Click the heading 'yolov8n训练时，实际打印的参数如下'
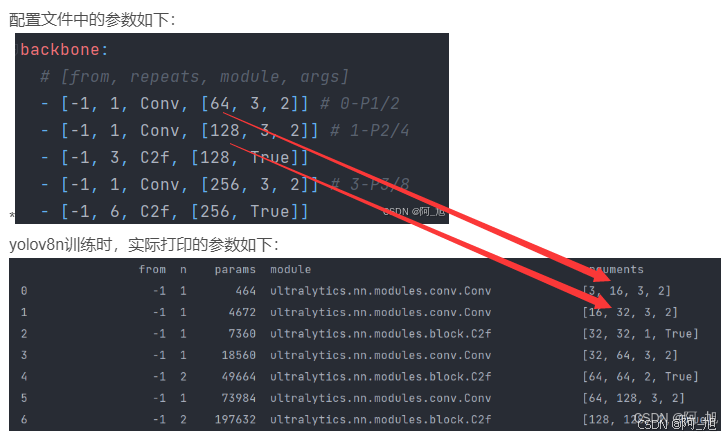Screen dimensions: 728x438 tap(143, 244)
